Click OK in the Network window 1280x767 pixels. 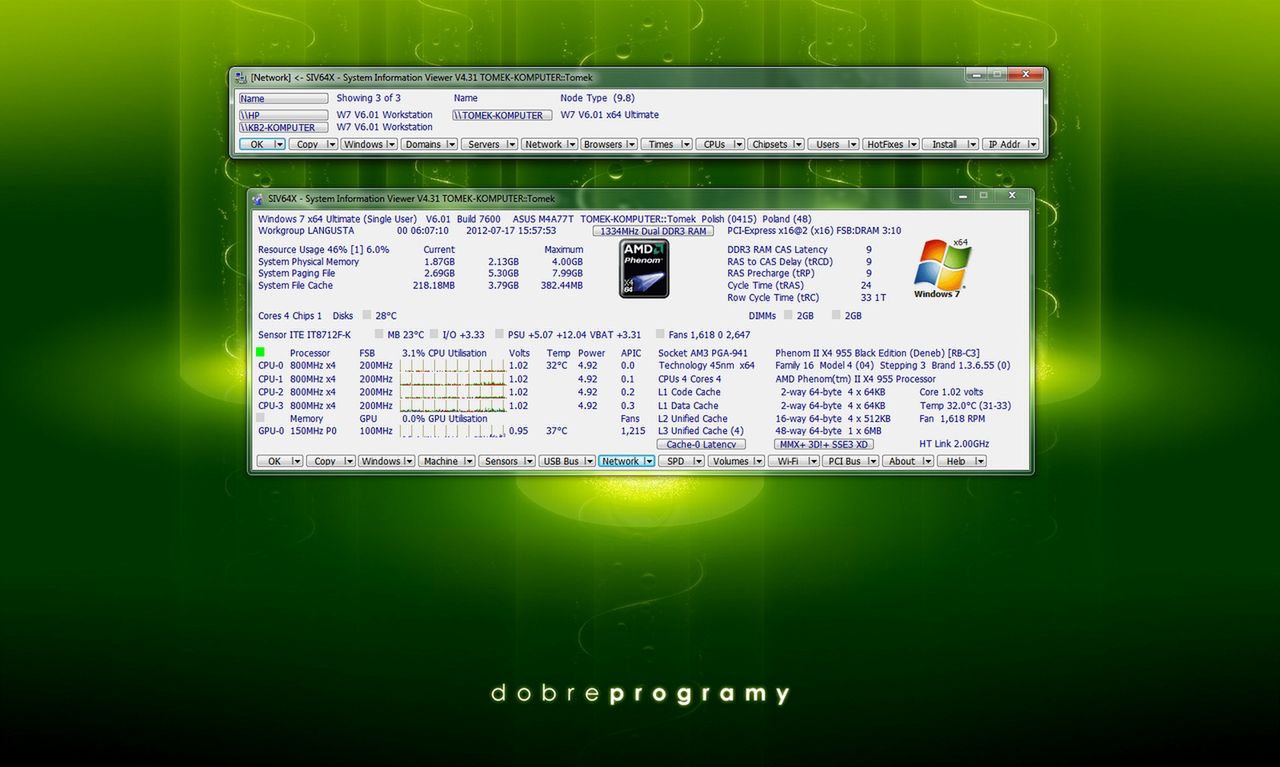click(x=263, y=144)
